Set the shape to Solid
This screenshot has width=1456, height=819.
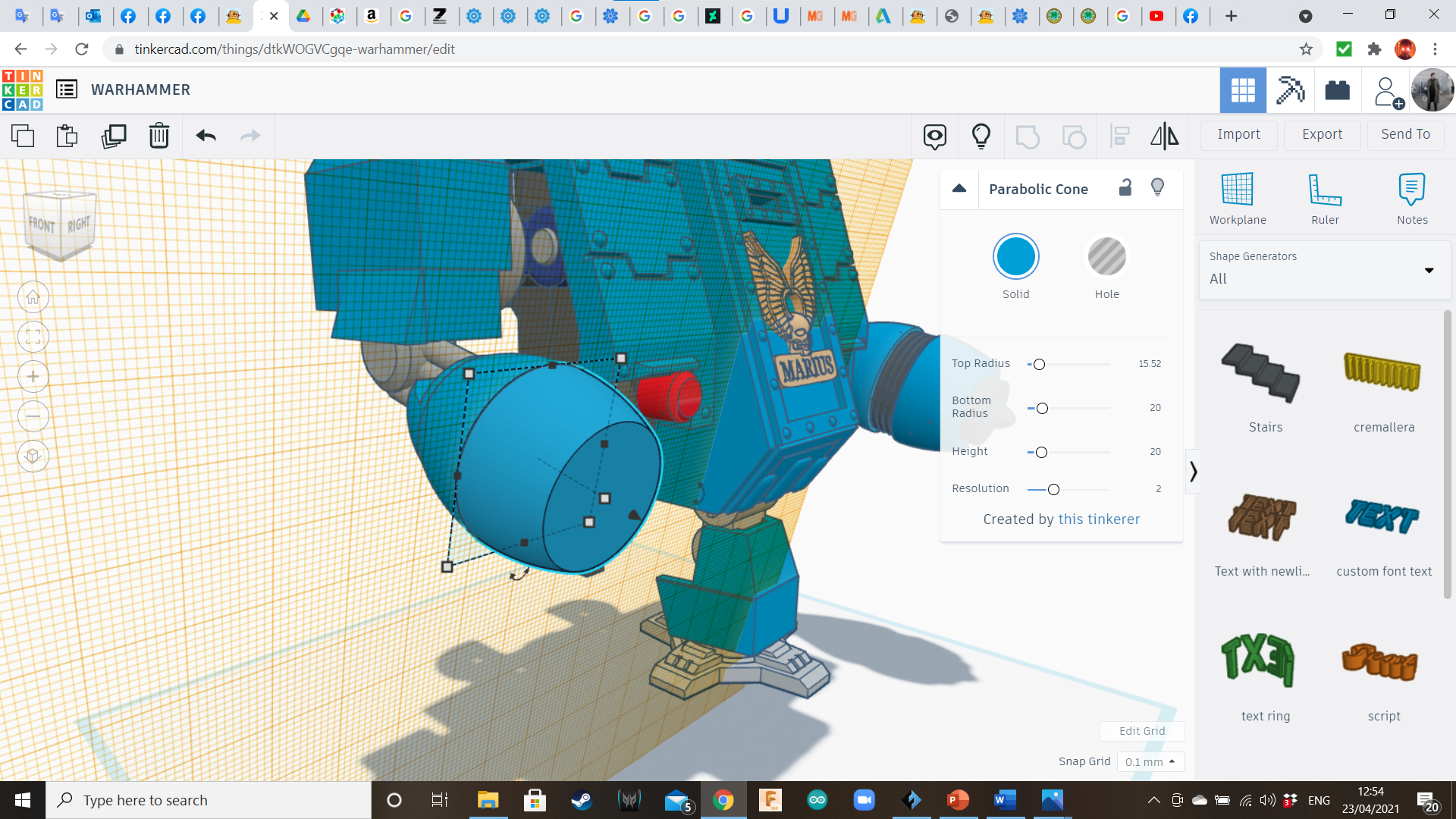(x=1015, y=257)
